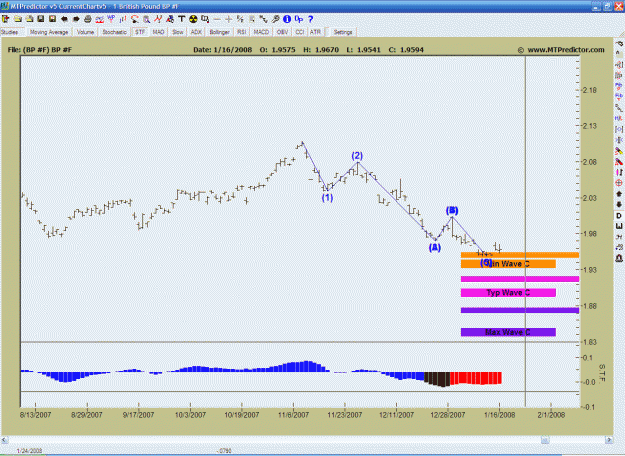Click the WP wave projection icon
This screenshot has height=456, width=625.
tap(111, 18)
